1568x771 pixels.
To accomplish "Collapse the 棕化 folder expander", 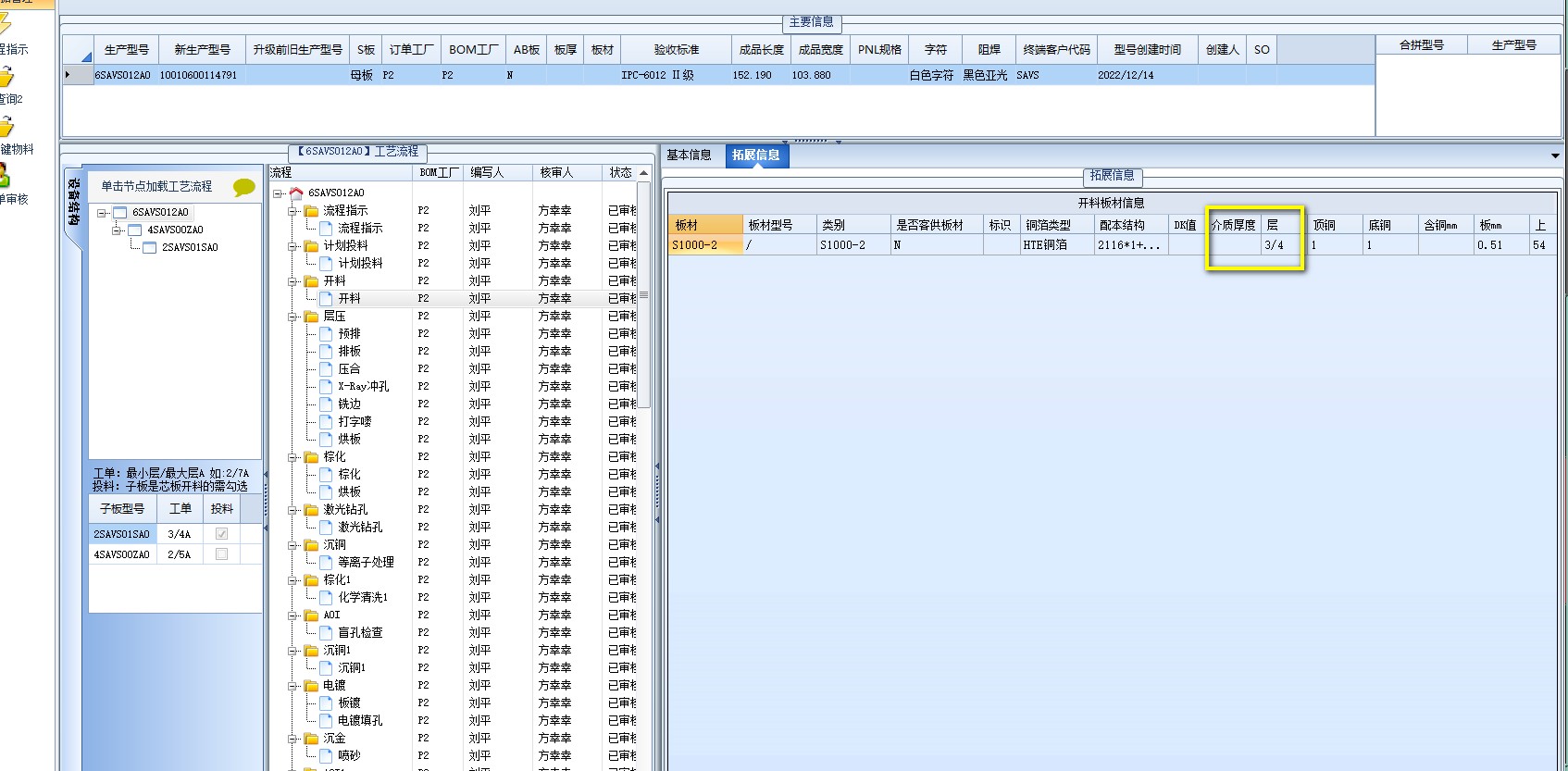I will point(292,457).
